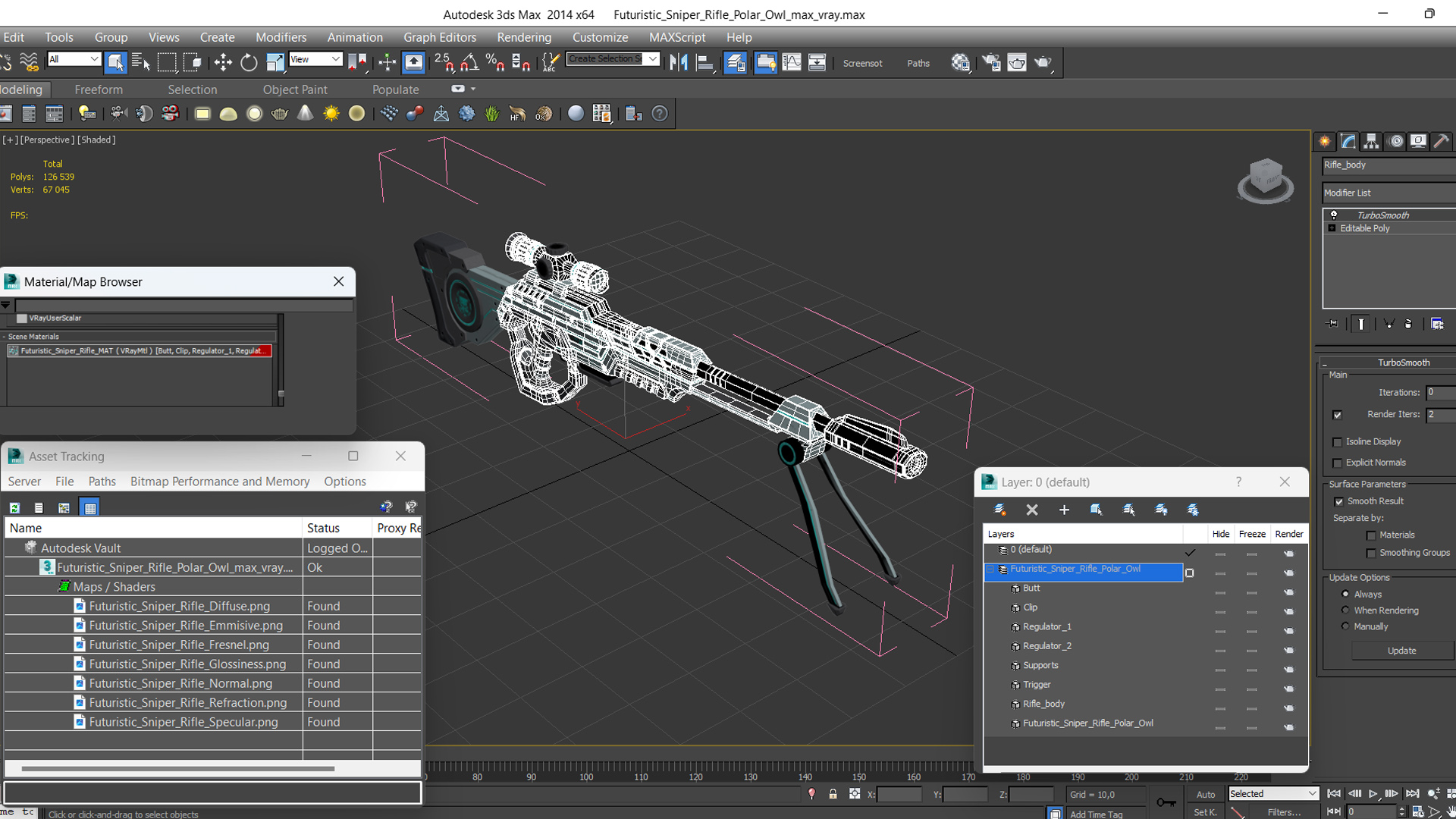Click the sun light icon in ribbon

(331, 114)
